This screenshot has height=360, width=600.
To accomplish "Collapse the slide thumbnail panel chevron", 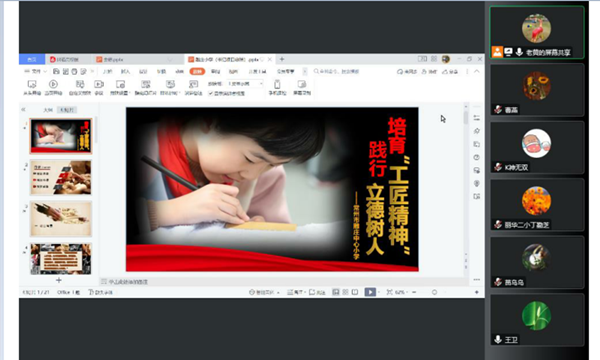I will [23, 109].
